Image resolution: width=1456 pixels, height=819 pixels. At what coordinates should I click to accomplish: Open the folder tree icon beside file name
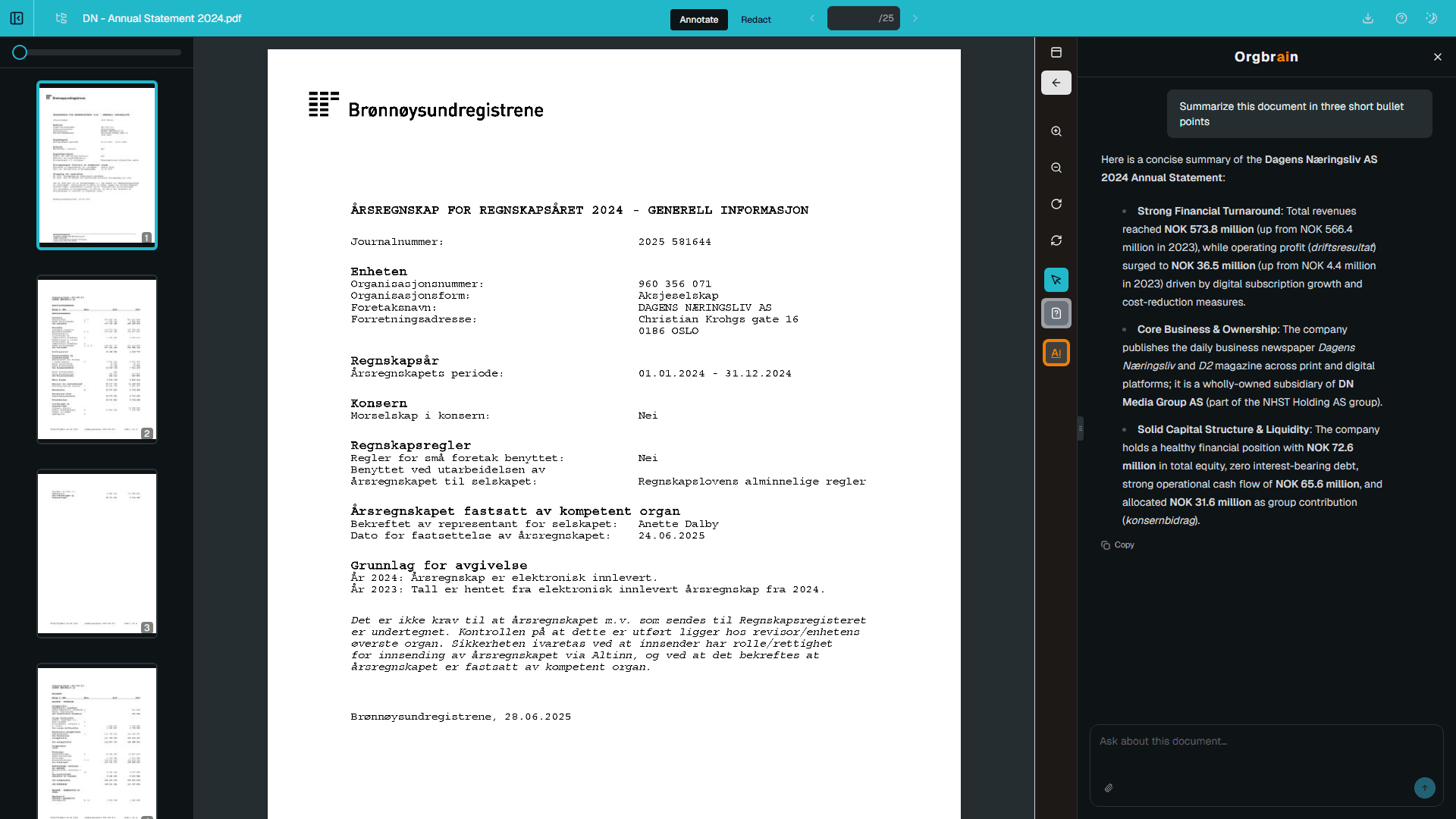[x=61, y=18]
